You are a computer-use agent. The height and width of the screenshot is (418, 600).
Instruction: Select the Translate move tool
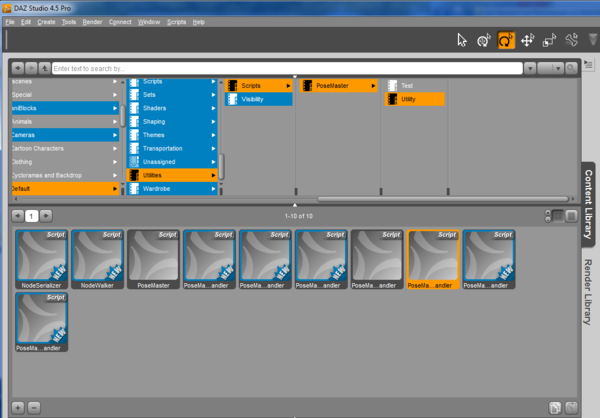(527, 40)
